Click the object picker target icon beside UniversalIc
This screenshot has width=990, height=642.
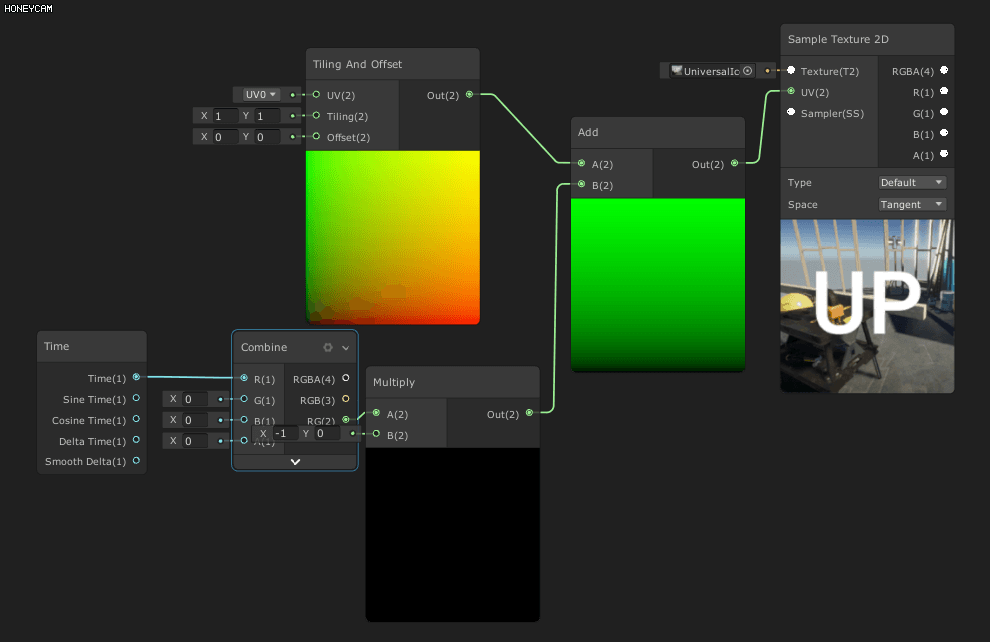tap(748, 71)
